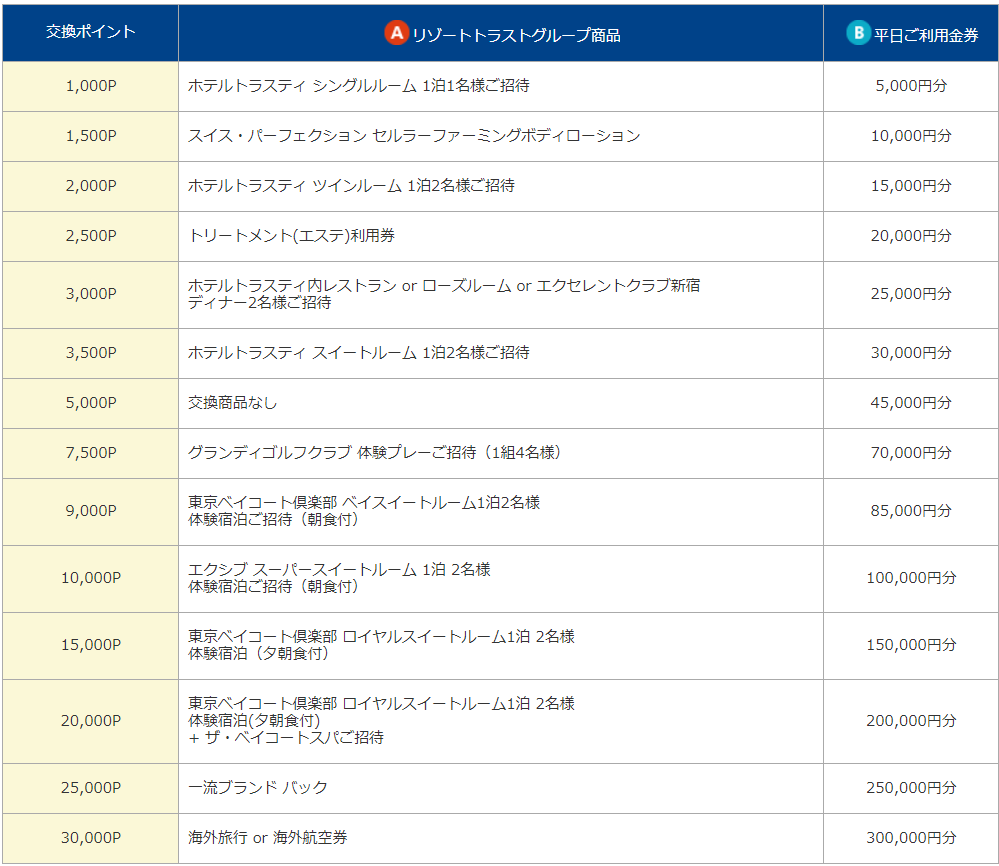
Task: Click the 200,000円分 voucher value
Action: [x=911, y=720]
